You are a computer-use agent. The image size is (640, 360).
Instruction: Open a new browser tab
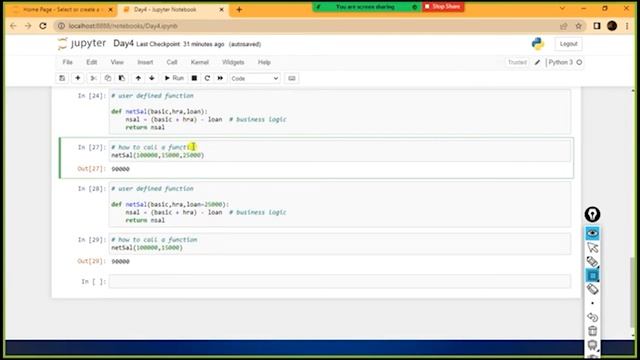pyautogui.click(x=239, y=9)
